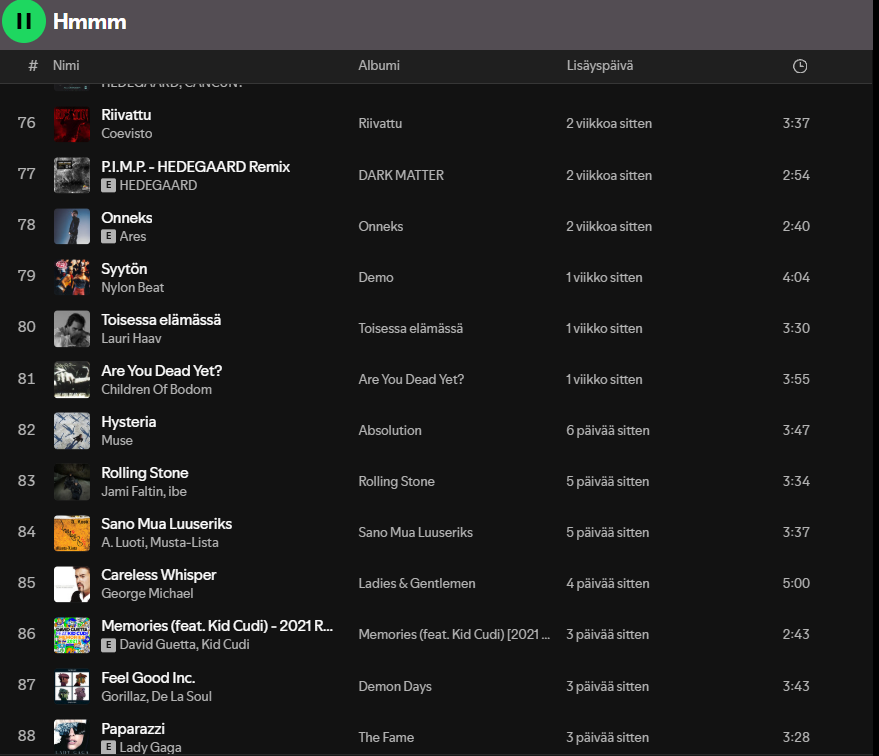
Task: Click the Feel Good Inc. cover thumbnail
Action: pyautogui.click(x=72, y=687)
